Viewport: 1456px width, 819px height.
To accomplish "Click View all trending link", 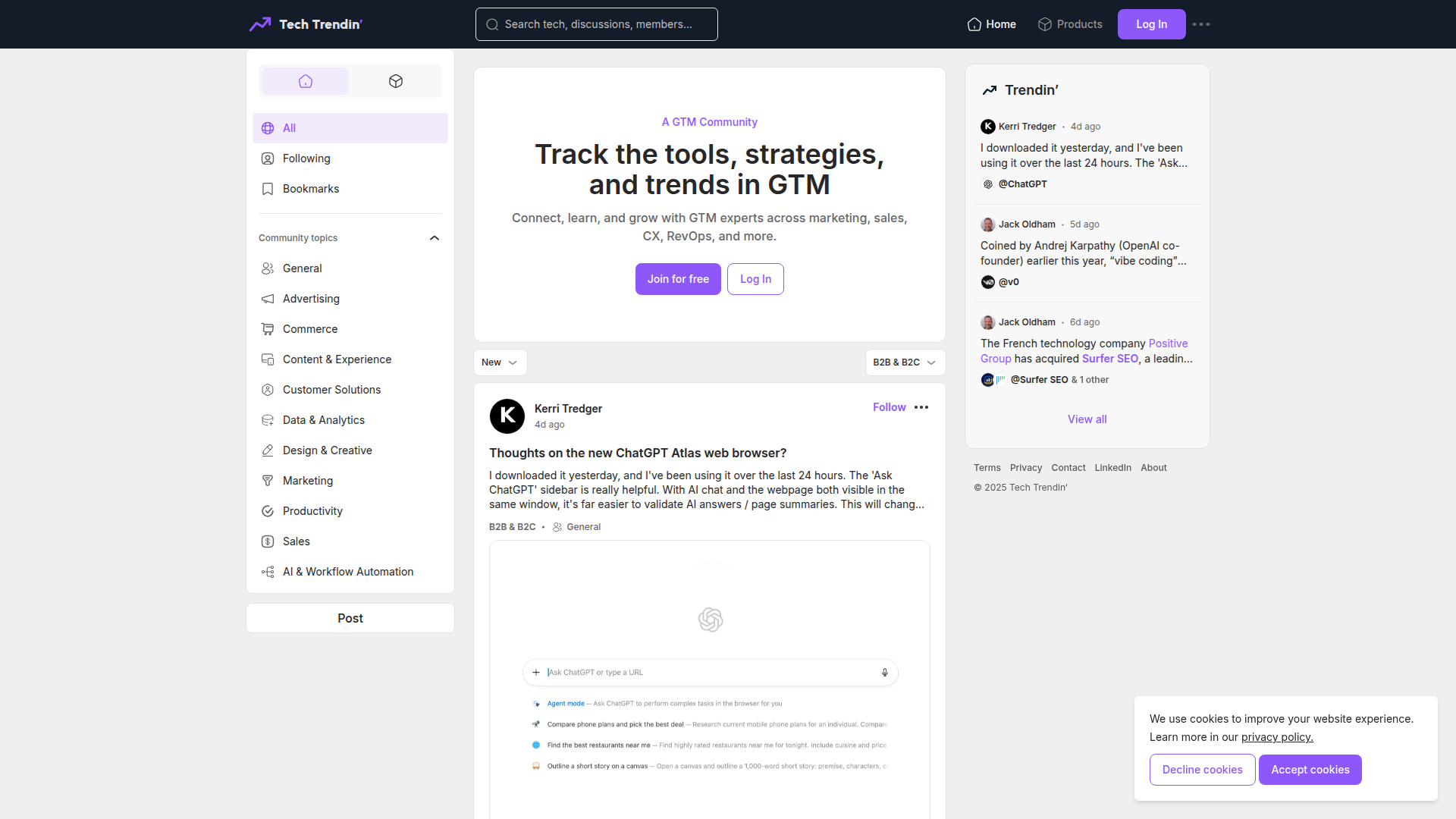I will (1087, 419).
